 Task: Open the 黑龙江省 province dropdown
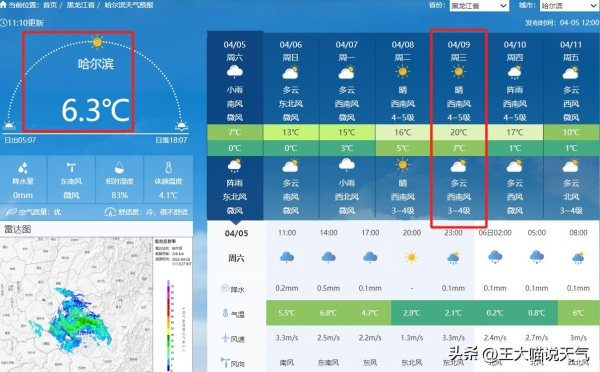coord(479,6)
